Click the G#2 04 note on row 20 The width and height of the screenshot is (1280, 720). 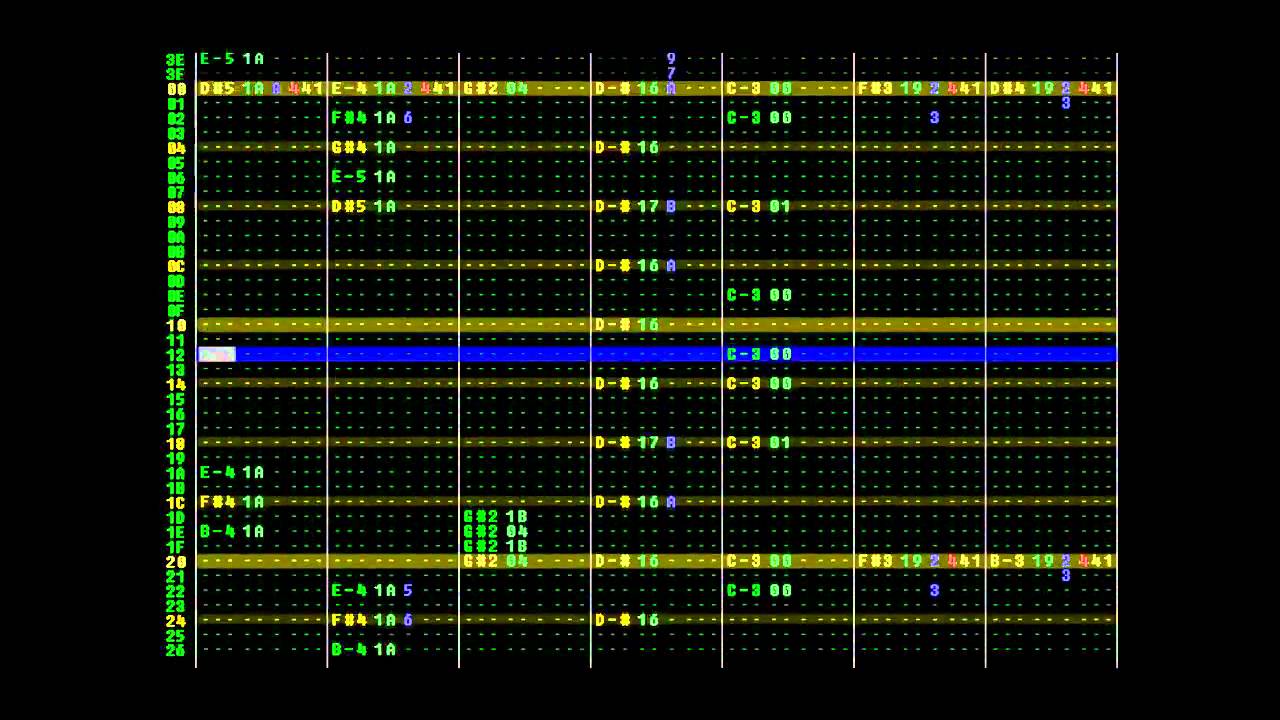496,561
